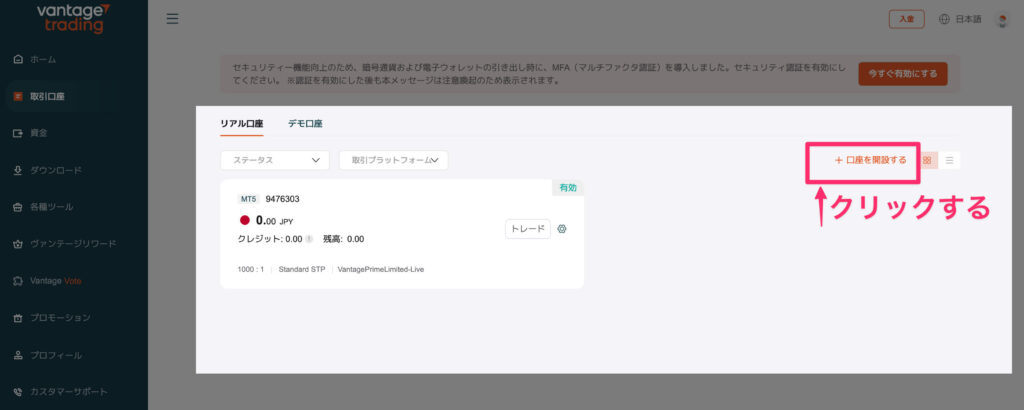The image size is (1024, 410).
Task: Open the hamburger menu icon
Action: coord(172,19)
